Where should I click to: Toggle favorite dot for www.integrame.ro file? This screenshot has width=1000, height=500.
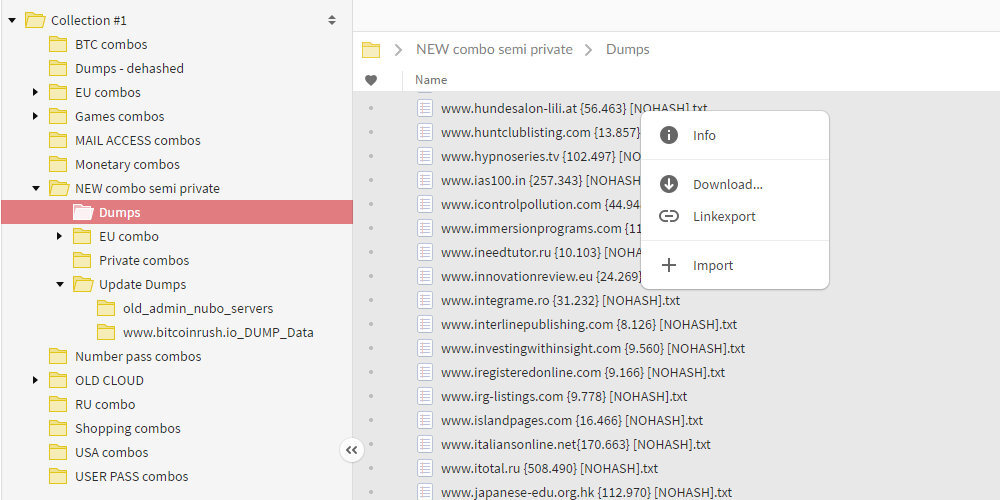point(371,300)
